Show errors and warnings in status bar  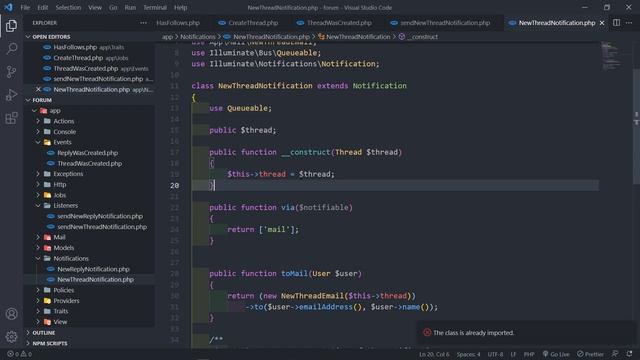click(x=19, y=354)
